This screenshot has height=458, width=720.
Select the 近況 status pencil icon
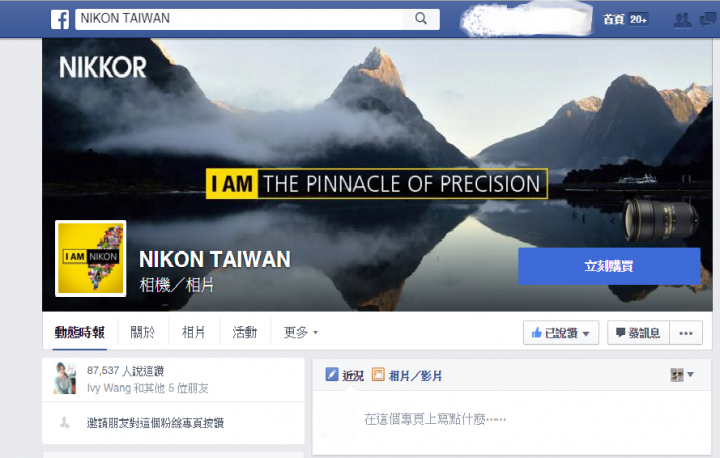[x=332, y=374]
